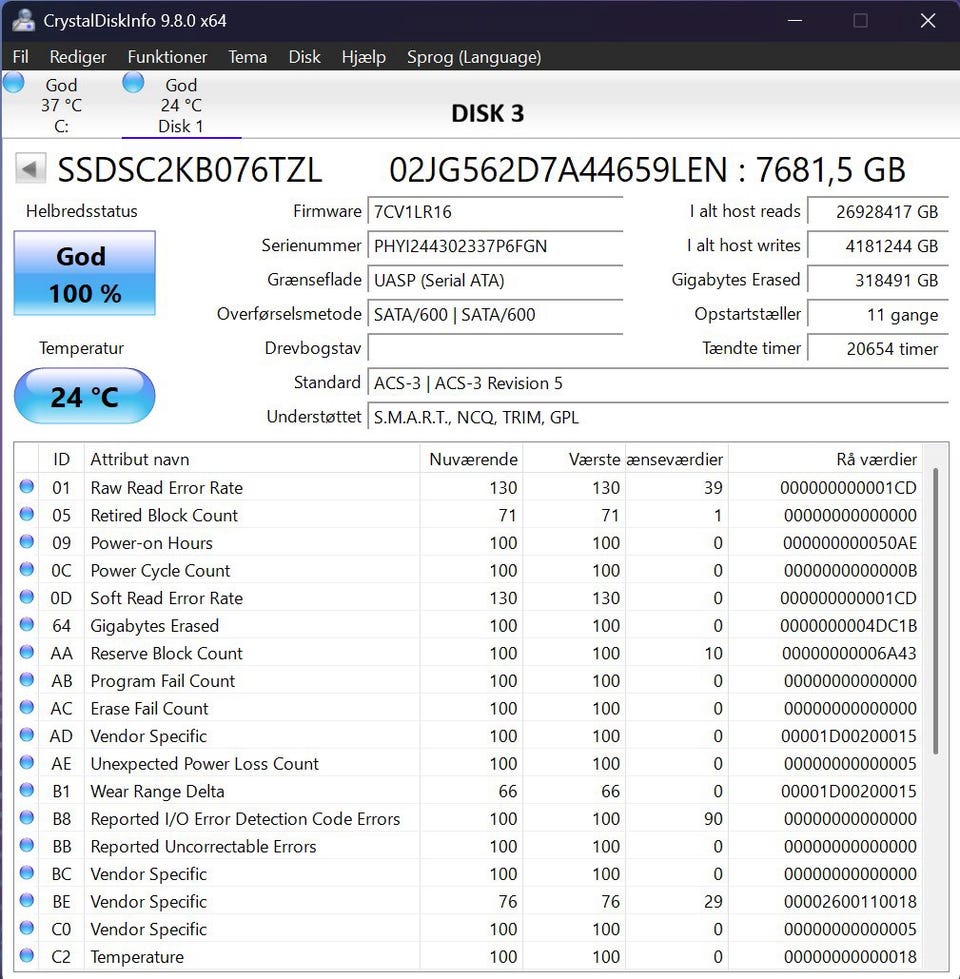Click the previous disk arrow icon

click(x=31, y=169)
